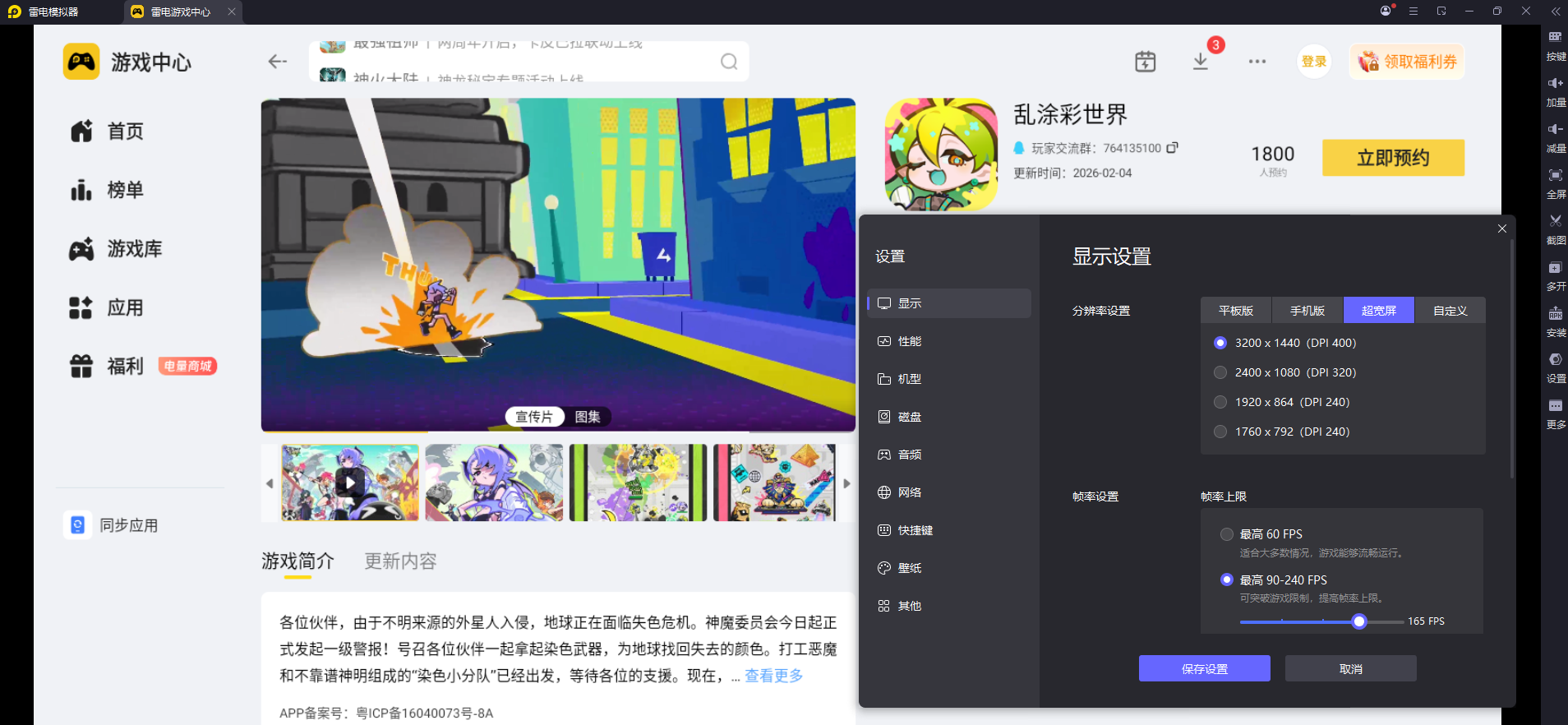This screenshot has width=1568, height=725.
Task: Select the 手机版 phone resolution tab
Action: pos(1307,310)
